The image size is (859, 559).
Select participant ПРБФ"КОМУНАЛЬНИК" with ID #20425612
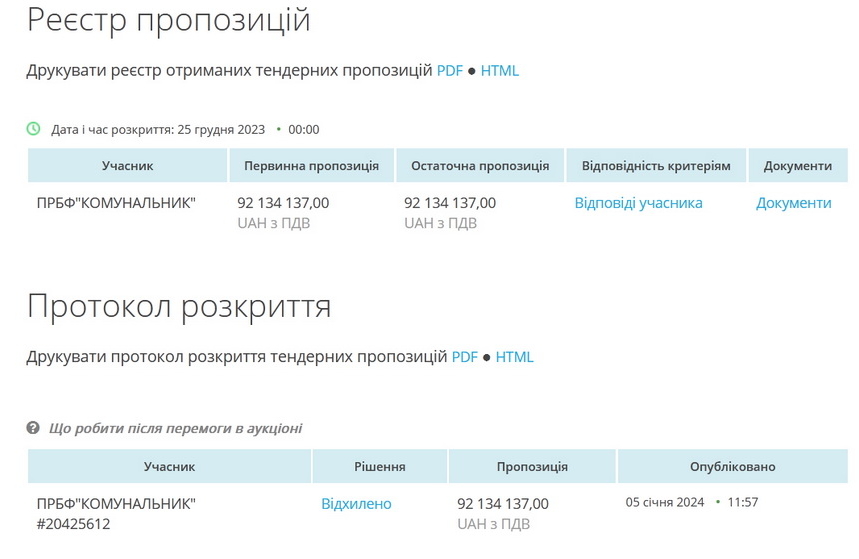coord(116,513)
